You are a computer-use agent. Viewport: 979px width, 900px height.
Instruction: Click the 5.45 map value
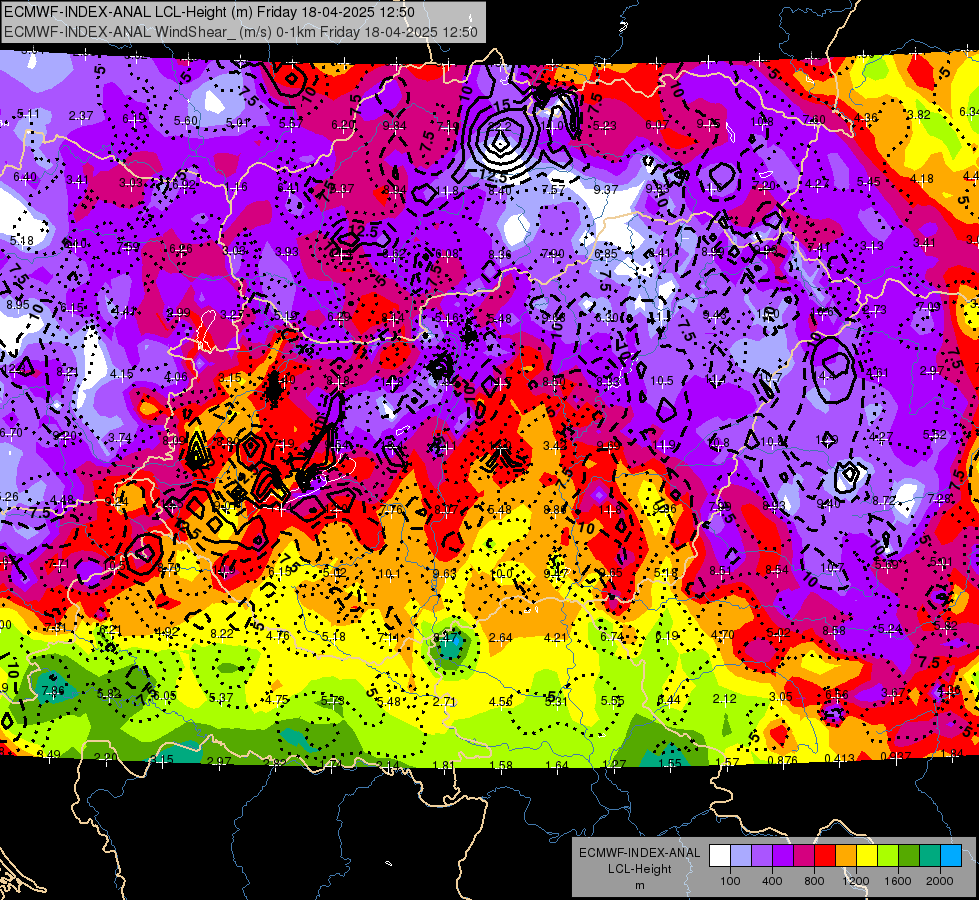(868, 181)
